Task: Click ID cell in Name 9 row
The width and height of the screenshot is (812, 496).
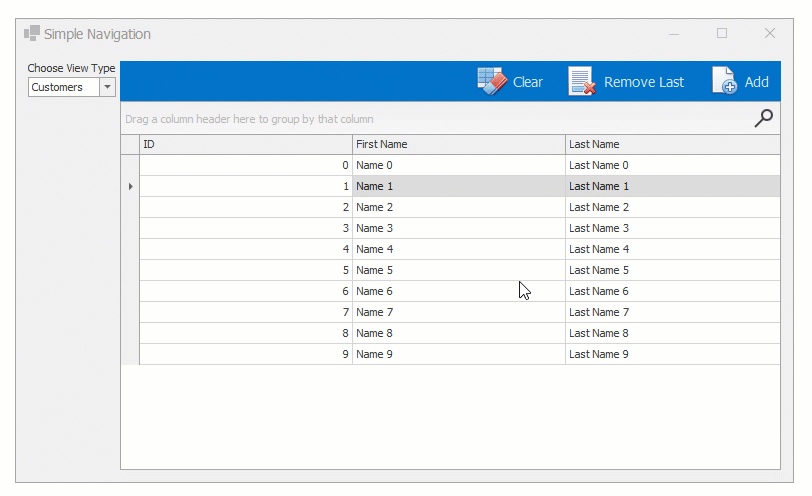Action: click(245, 354)
